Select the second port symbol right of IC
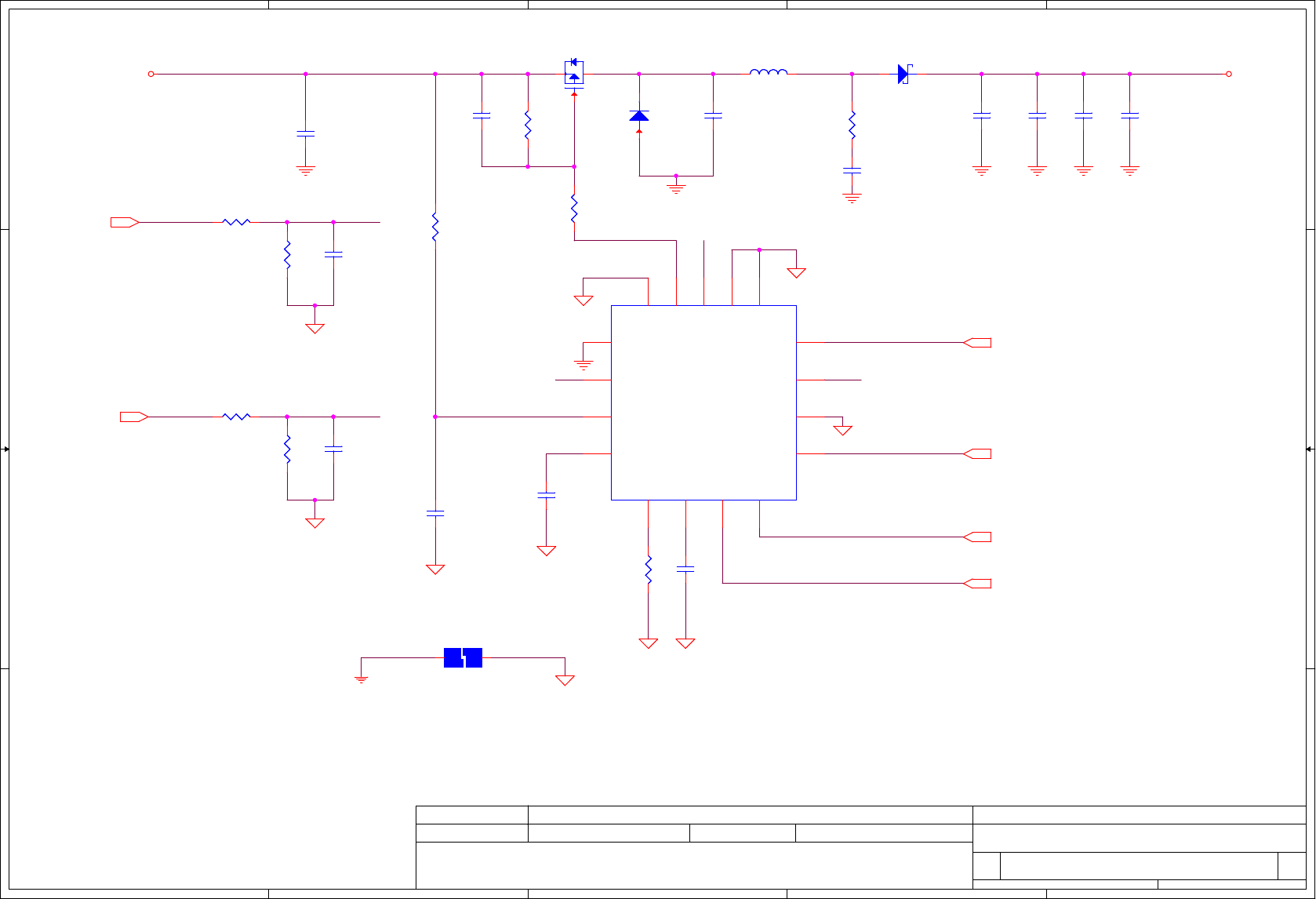The image size is (1316, 899). pyautogui.click(x=976, y=454)
